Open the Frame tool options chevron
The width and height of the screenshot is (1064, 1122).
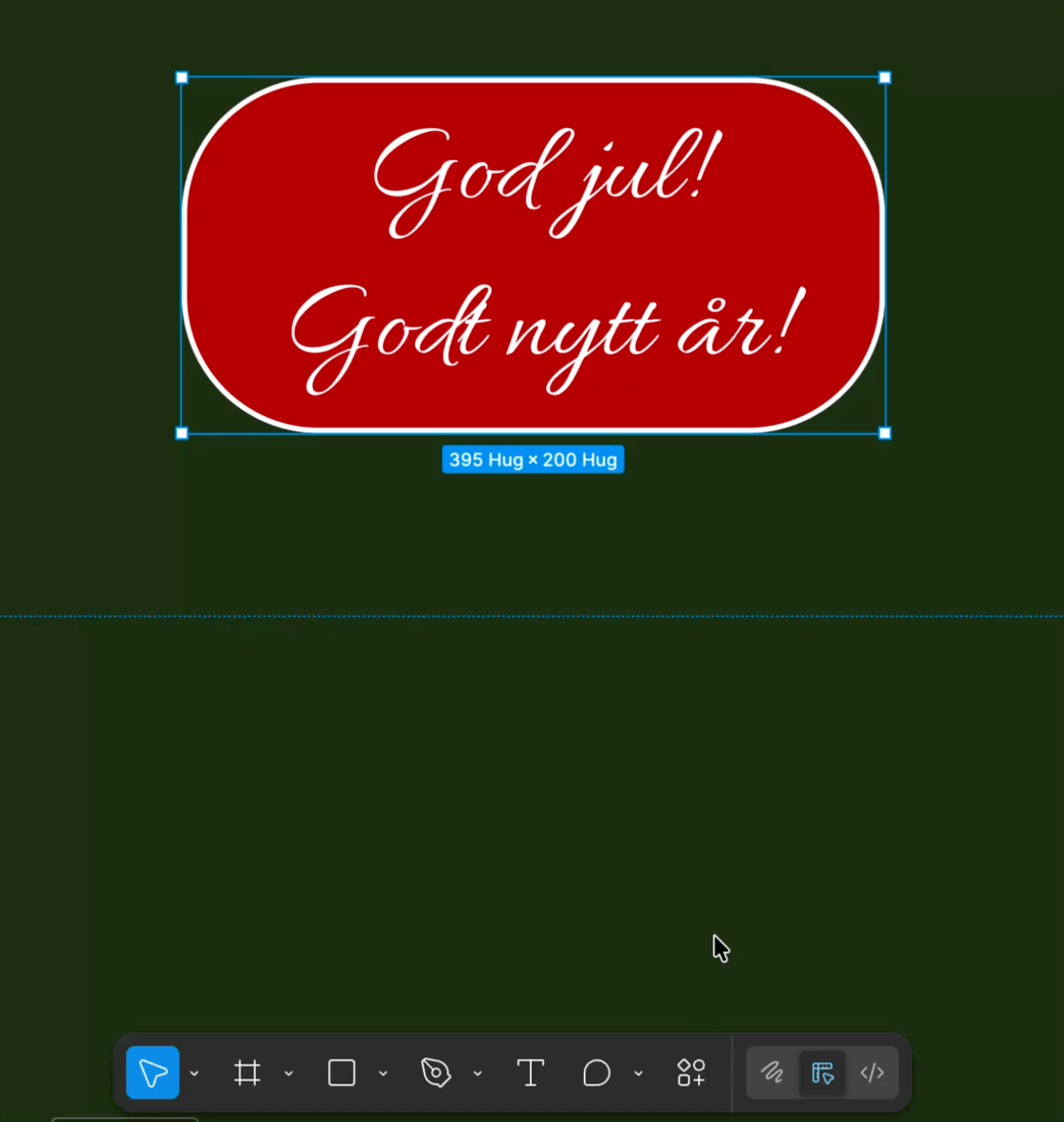click(x=289, y=1073)
